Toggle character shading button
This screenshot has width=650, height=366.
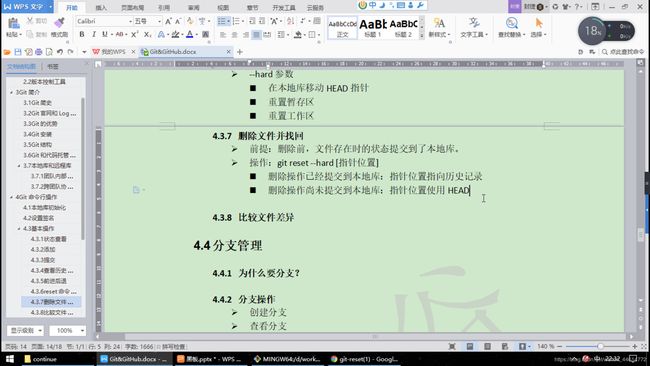tap(205, 34)
